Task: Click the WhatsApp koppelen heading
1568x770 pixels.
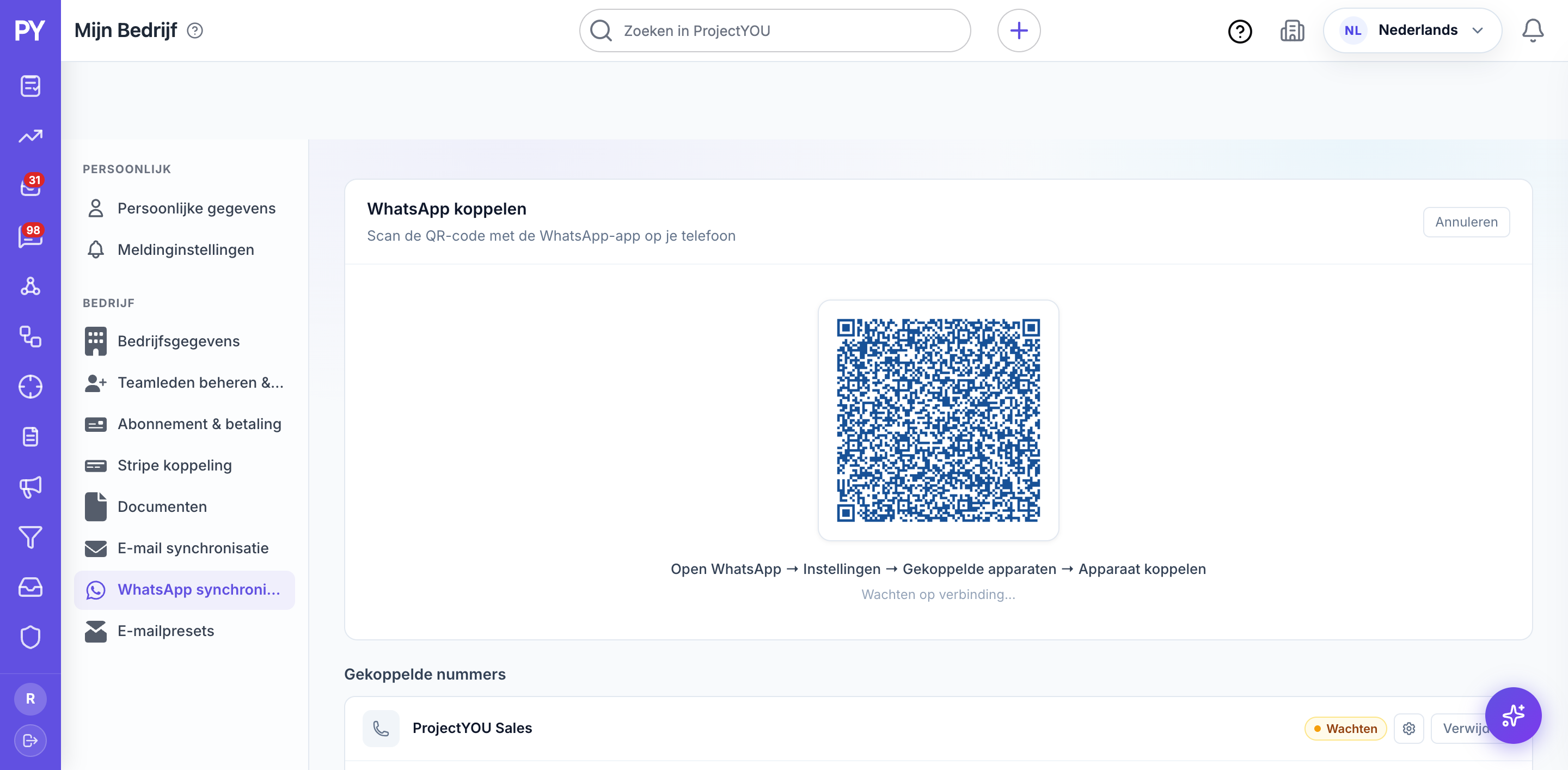Action: click(446, 209)
